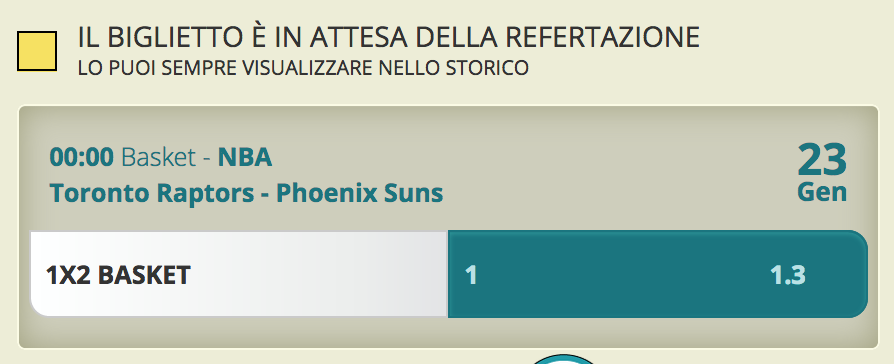Viewport: 894px width, 364px height.
Task: Click the white section beside 1X2 BASKET
Action: coord(319,274)
